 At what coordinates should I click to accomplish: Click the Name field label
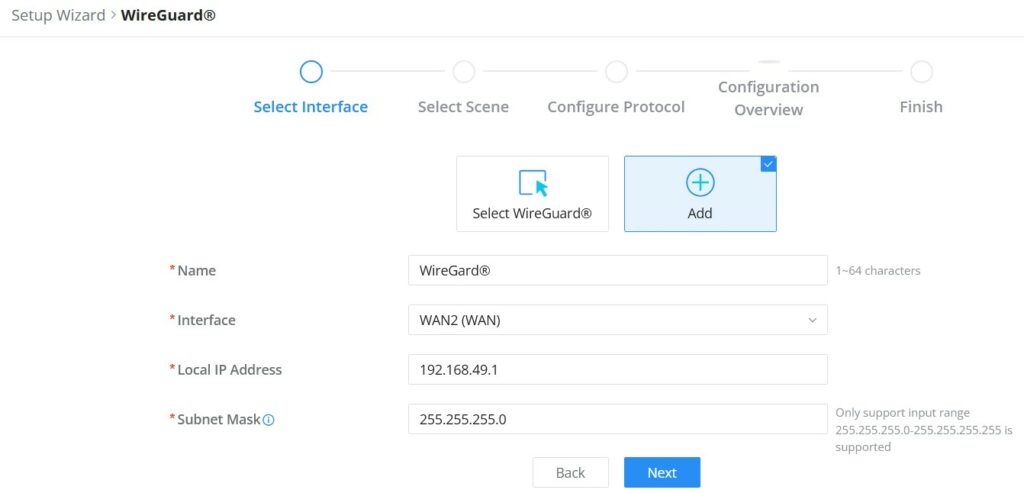pyautogui.click(x=197, y=270)
